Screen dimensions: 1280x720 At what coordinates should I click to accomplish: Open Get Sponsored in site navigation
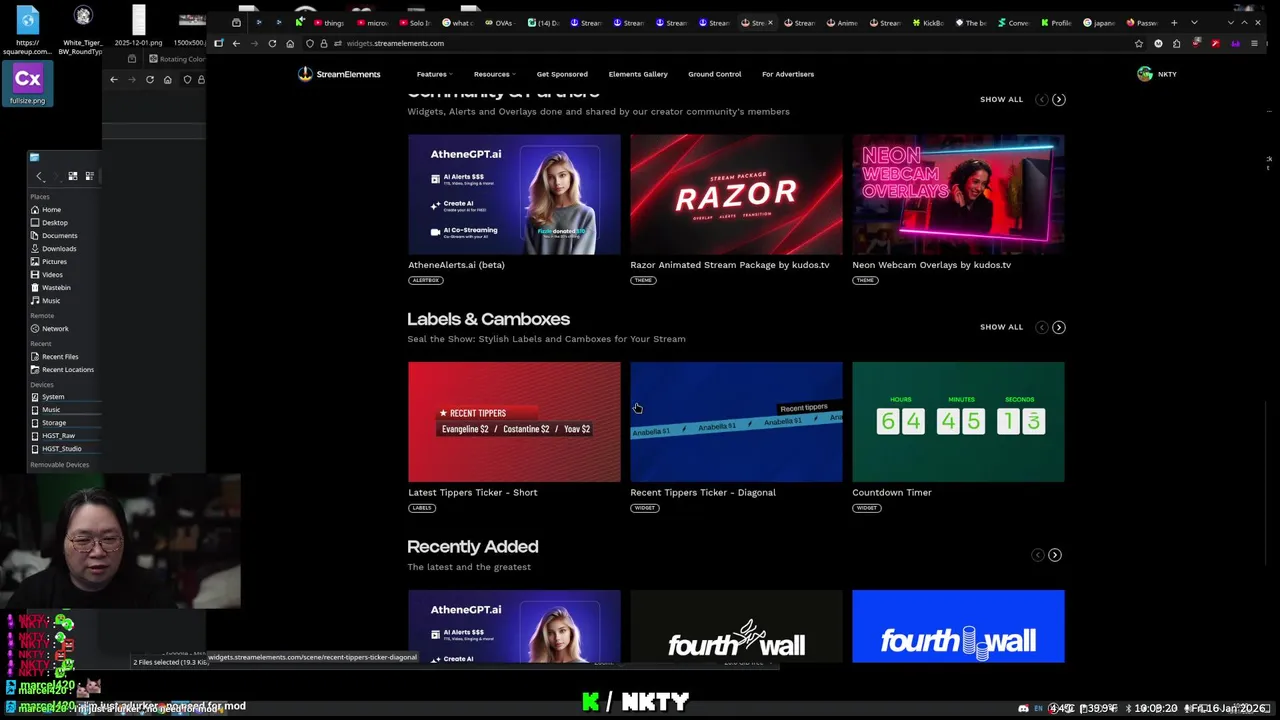click(x=562, y=74)
